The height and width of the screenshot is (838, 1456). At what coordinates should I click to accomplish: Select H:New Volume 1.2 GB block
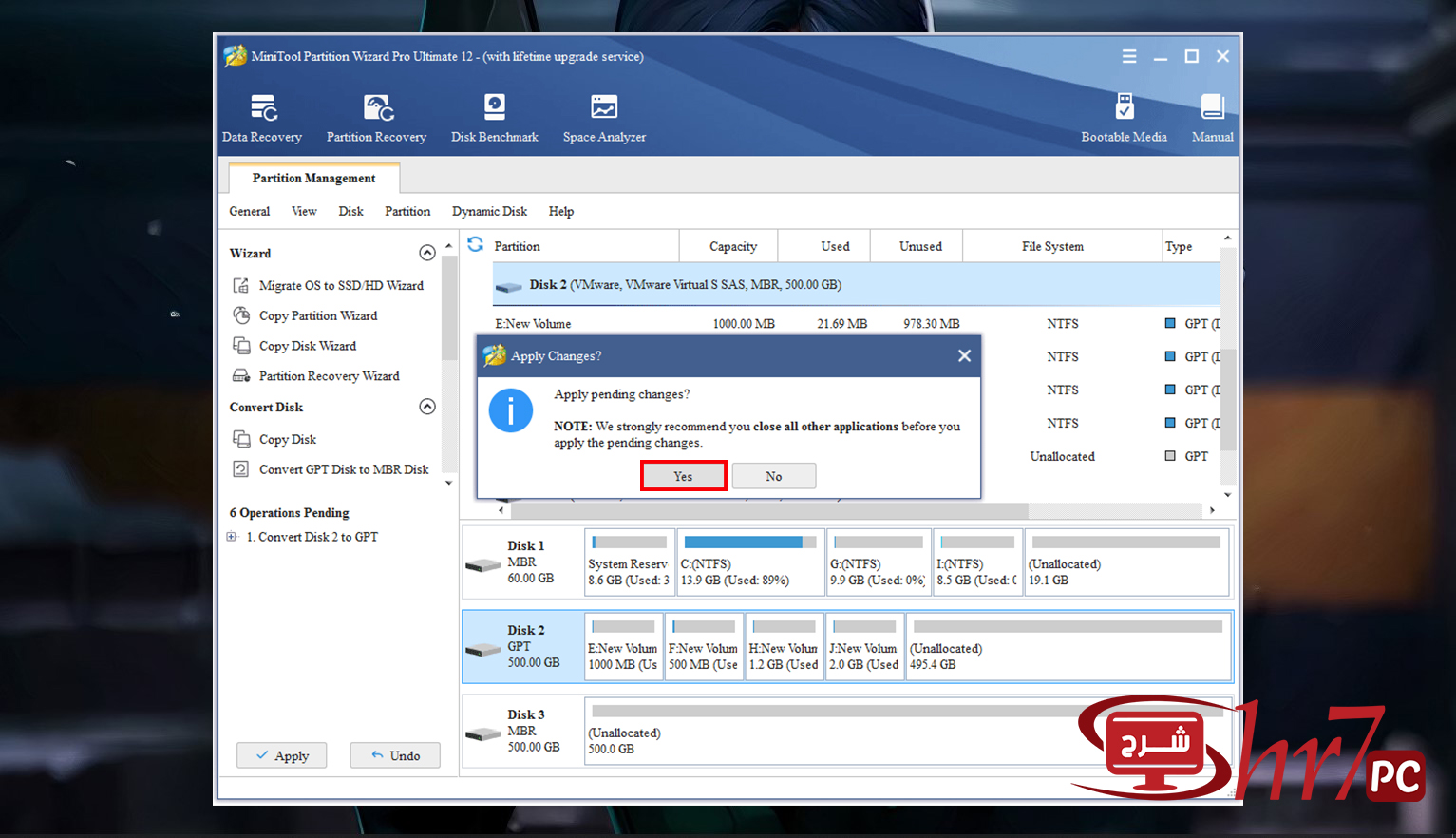pyautogui.click(x=784, y=647)
